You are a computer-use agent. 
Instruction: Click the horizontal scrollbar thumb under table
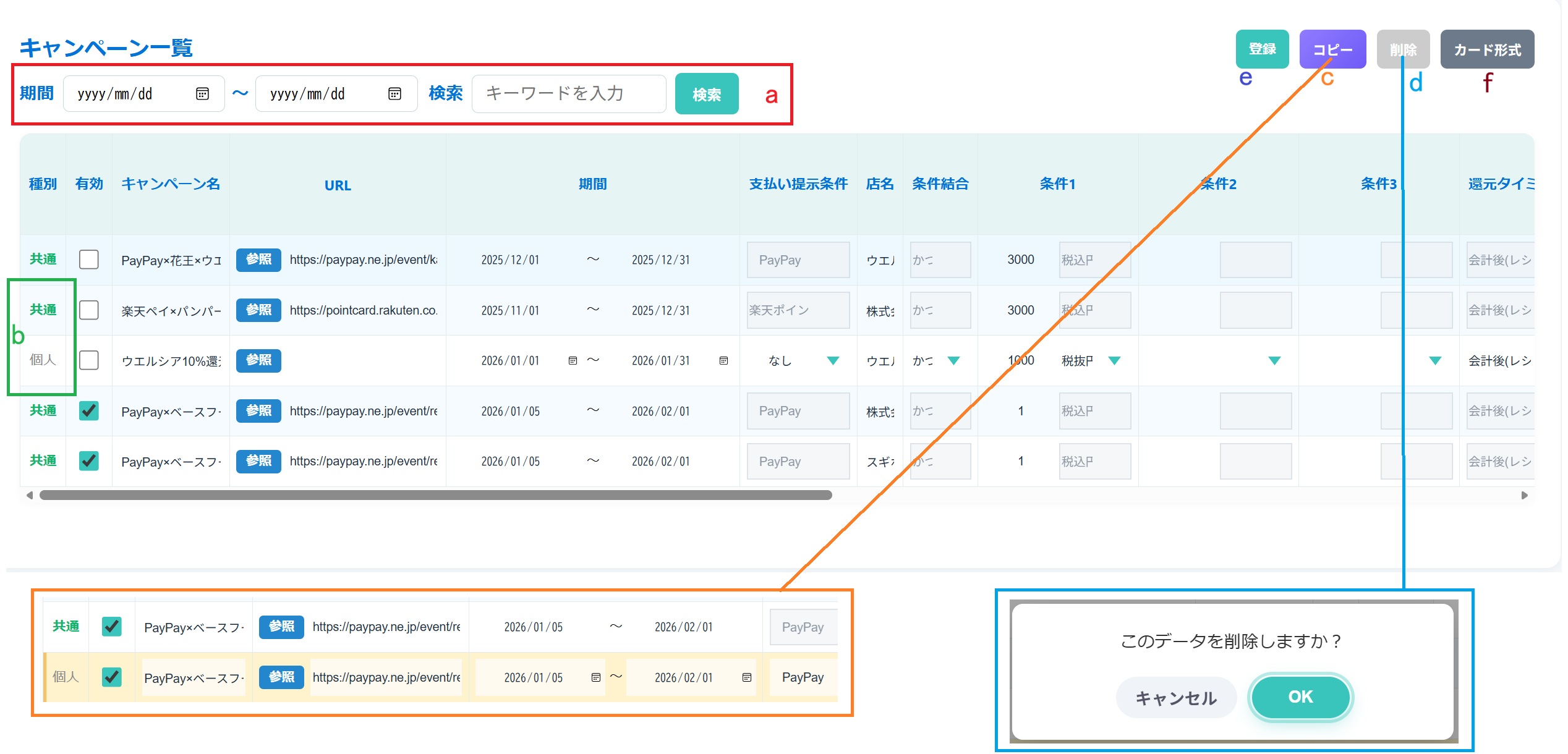[x=435, y=495]
